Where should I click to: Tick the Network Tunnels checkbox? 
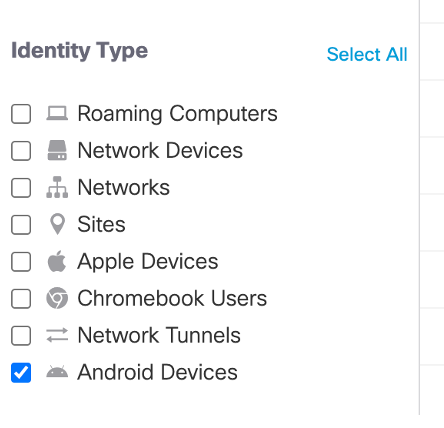click(21, 335)
